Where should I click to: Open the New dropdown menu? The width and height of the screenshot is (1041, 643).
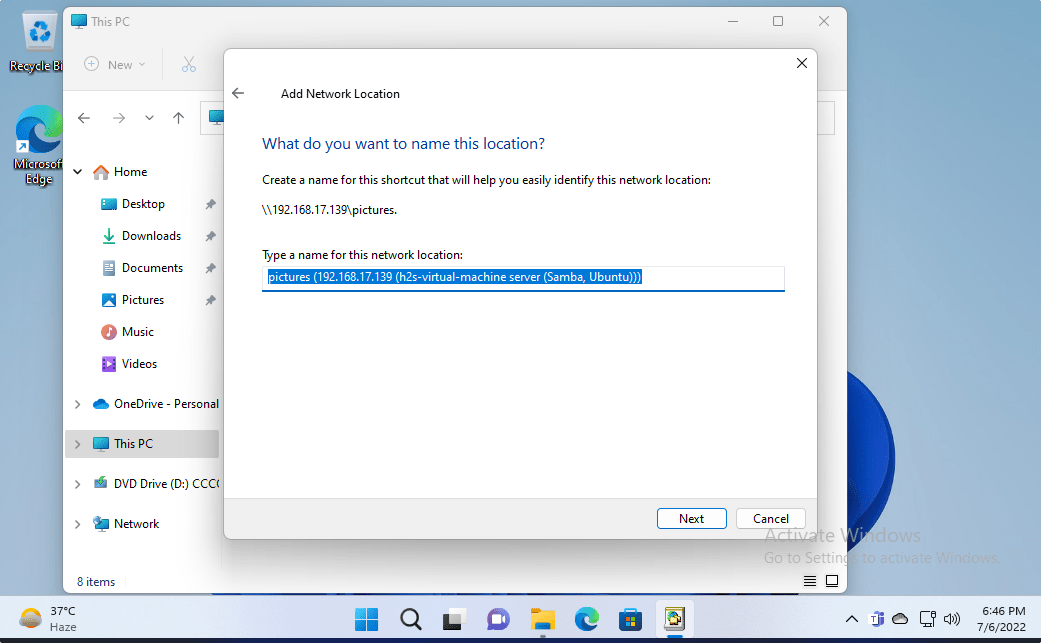[x=116, y=64]
